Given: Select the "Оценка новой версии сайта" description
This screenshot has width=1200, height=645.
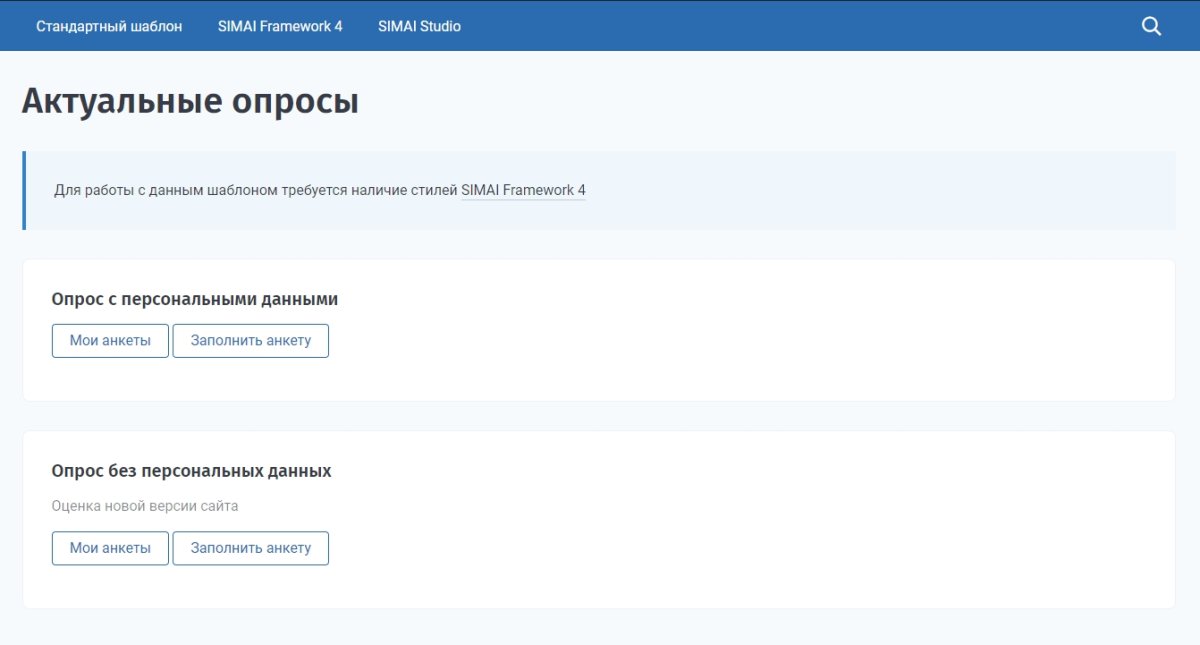Looking at the screenshot, I should (145, 505).
